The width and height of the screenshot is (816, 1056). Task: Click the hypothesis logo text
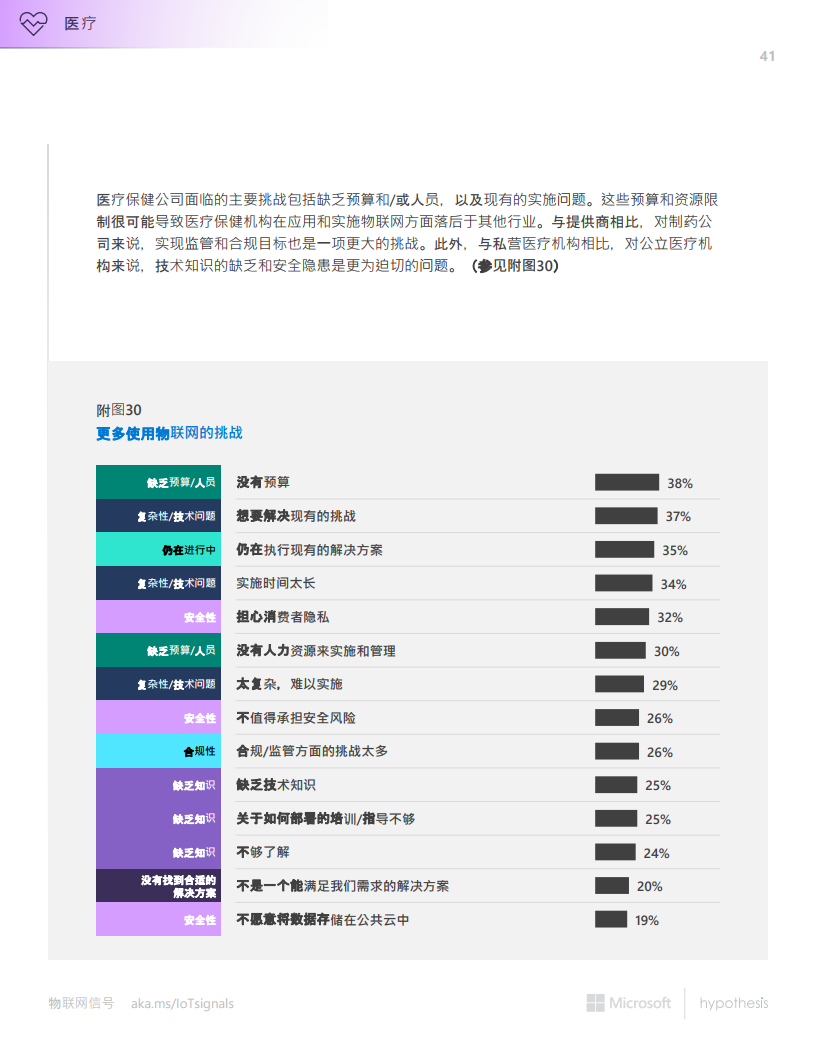pyautogui.click(x=733, y=1003)
